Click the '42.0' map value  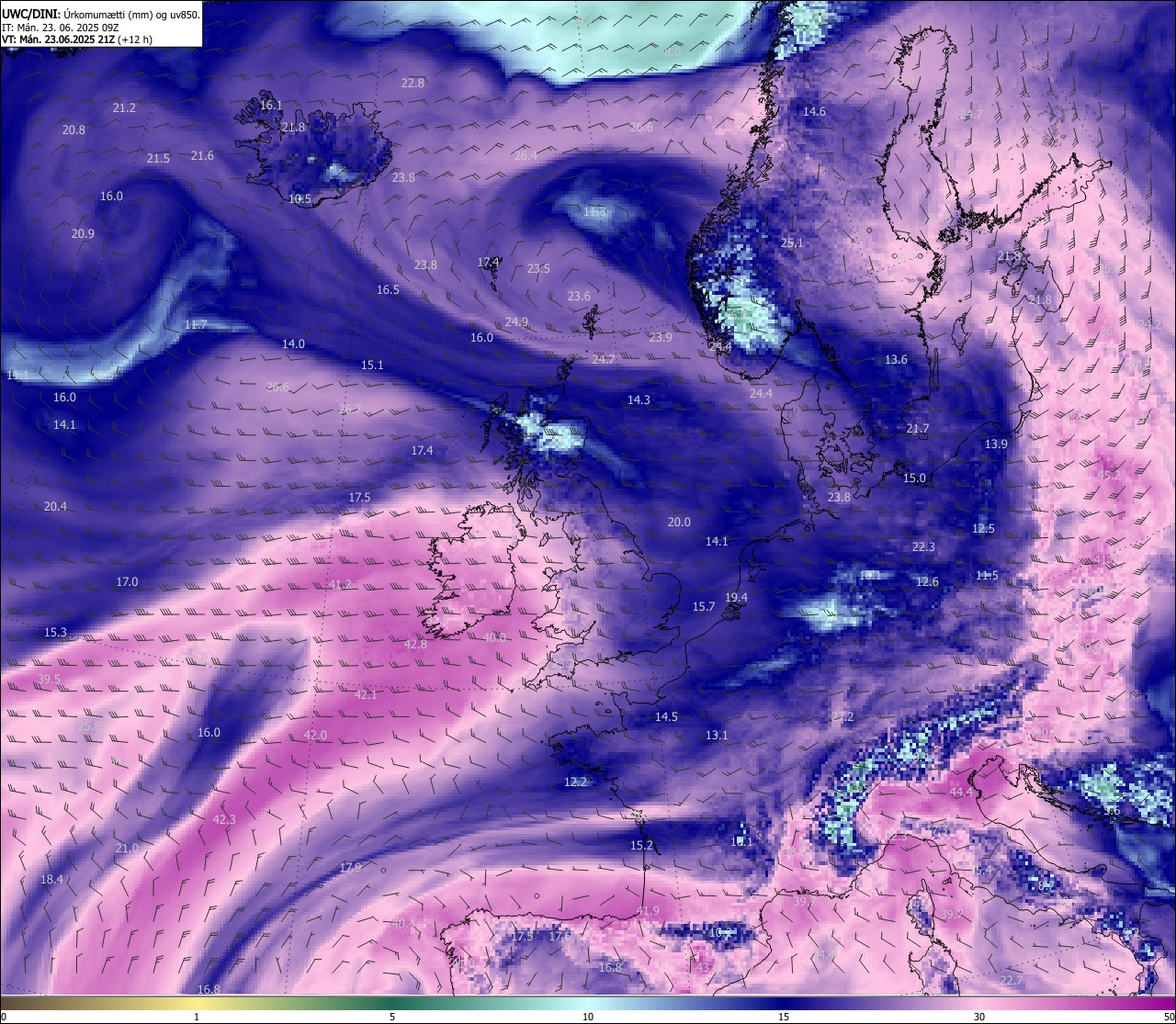(315, 736)
